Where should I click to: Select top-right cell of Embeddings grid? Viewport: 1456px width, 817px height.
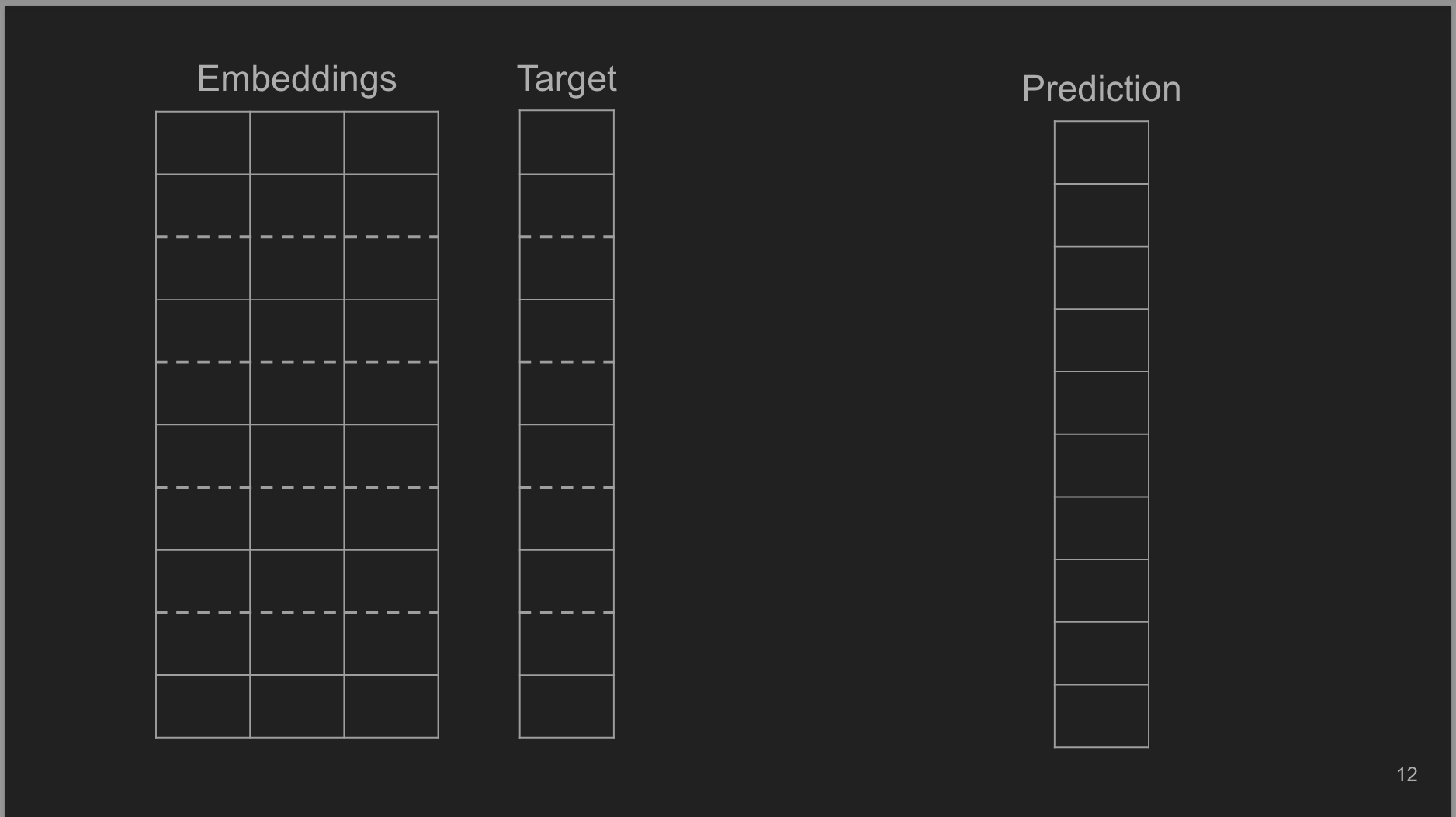(x=391, y=143)
